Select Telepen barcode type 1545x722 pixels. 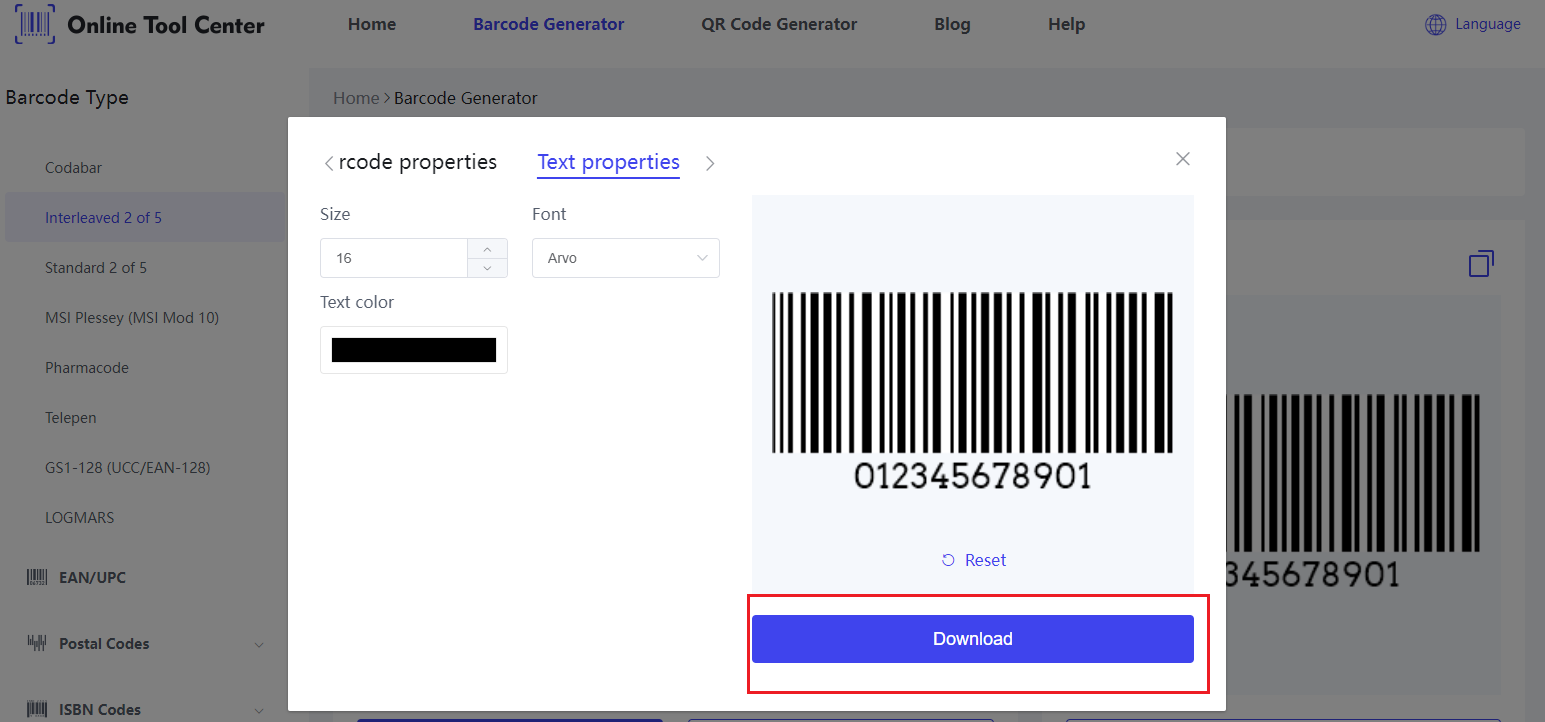tap(71, 418)
